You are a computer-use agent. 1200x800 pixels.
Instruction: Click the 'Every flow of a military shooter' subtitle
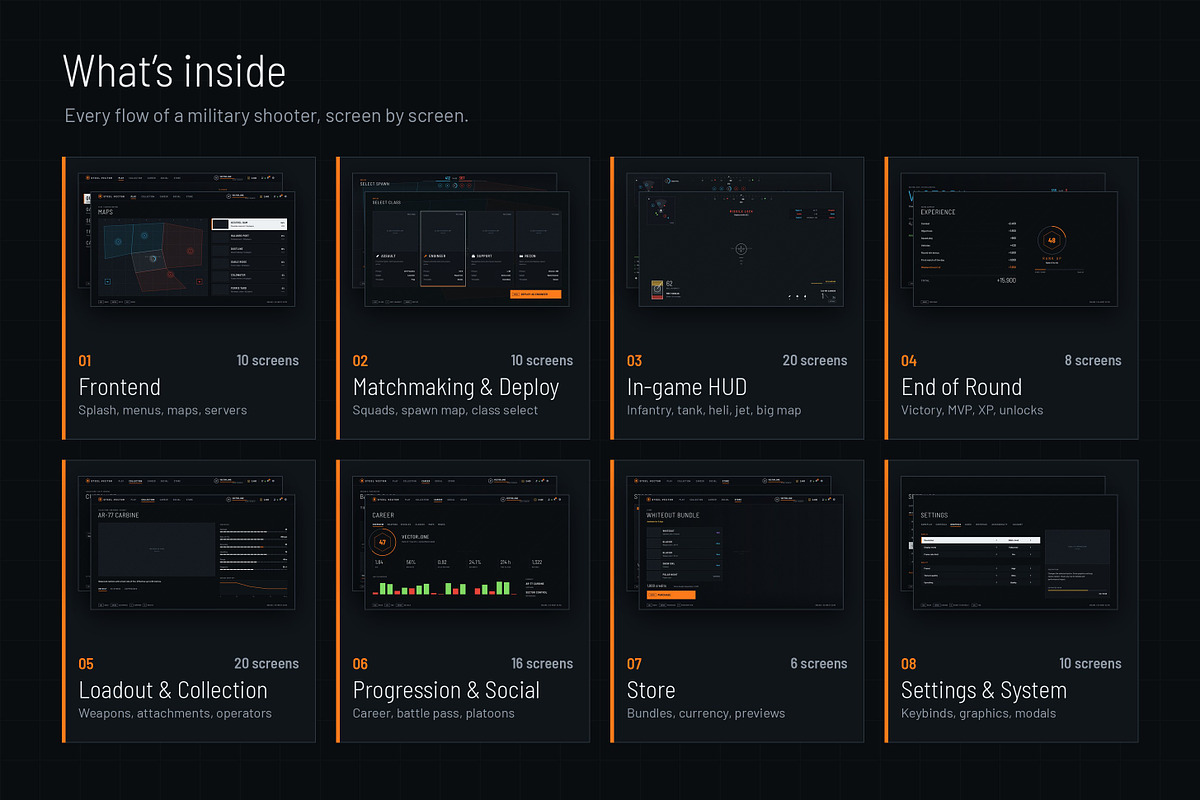pyautogui.click(x=266, y=116)
